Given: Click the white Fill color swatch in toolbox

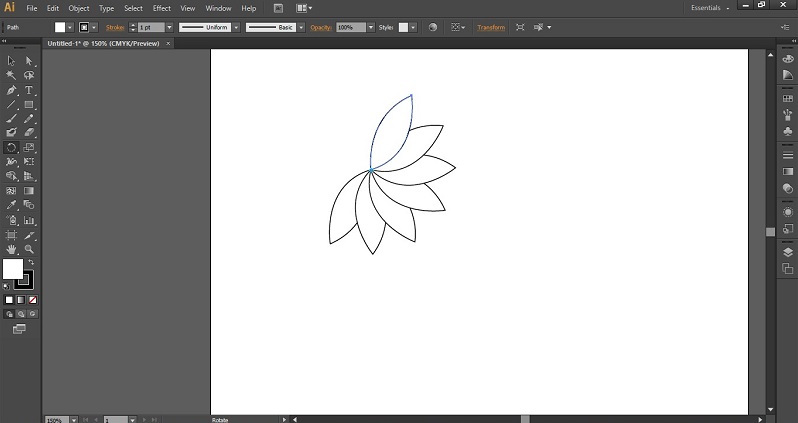Looking at the screenshot, I should 13,269.
